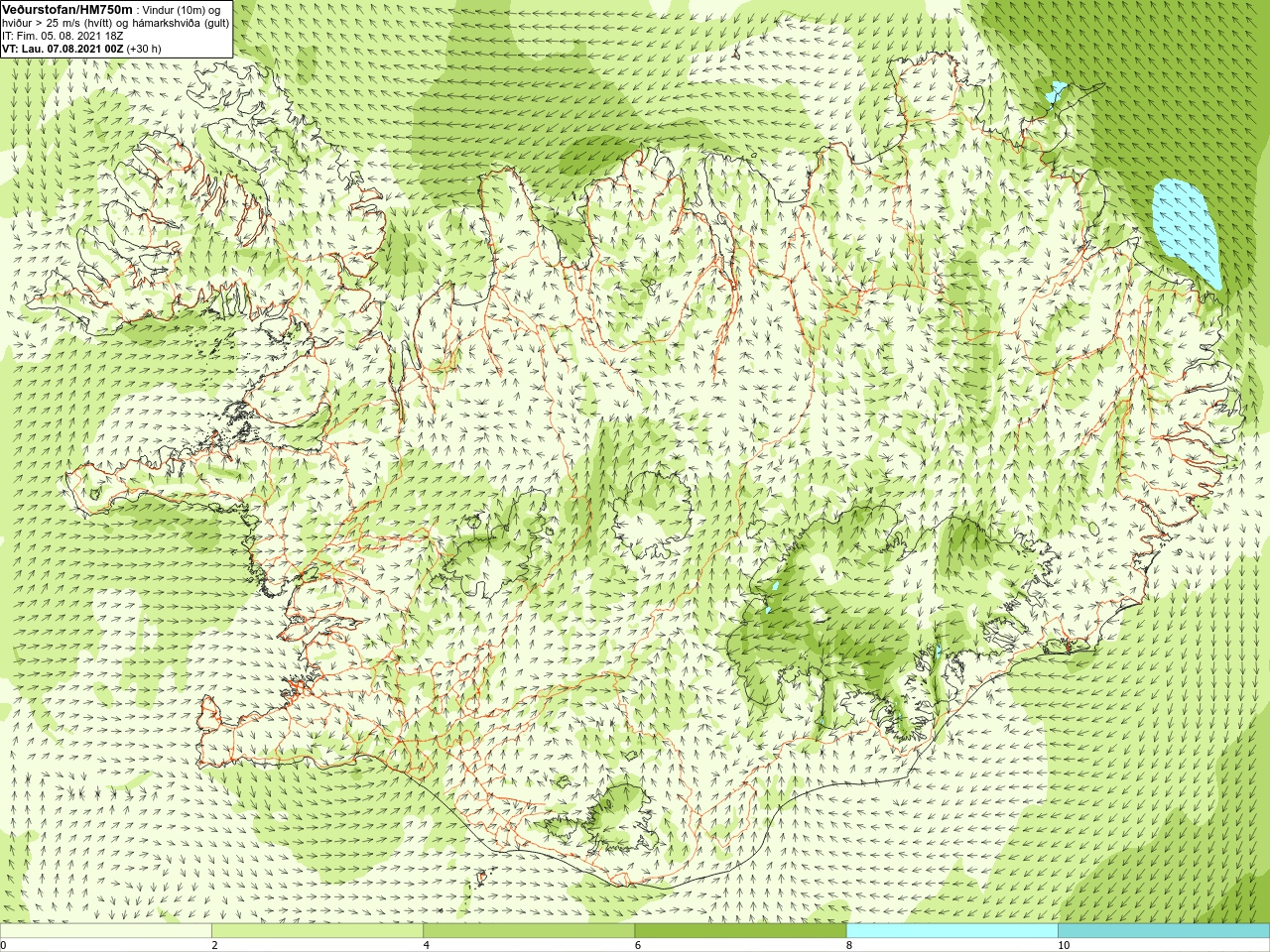Click the 2–4 m/s light green legend swatch

pyautogui.click(x=317, y=931)
